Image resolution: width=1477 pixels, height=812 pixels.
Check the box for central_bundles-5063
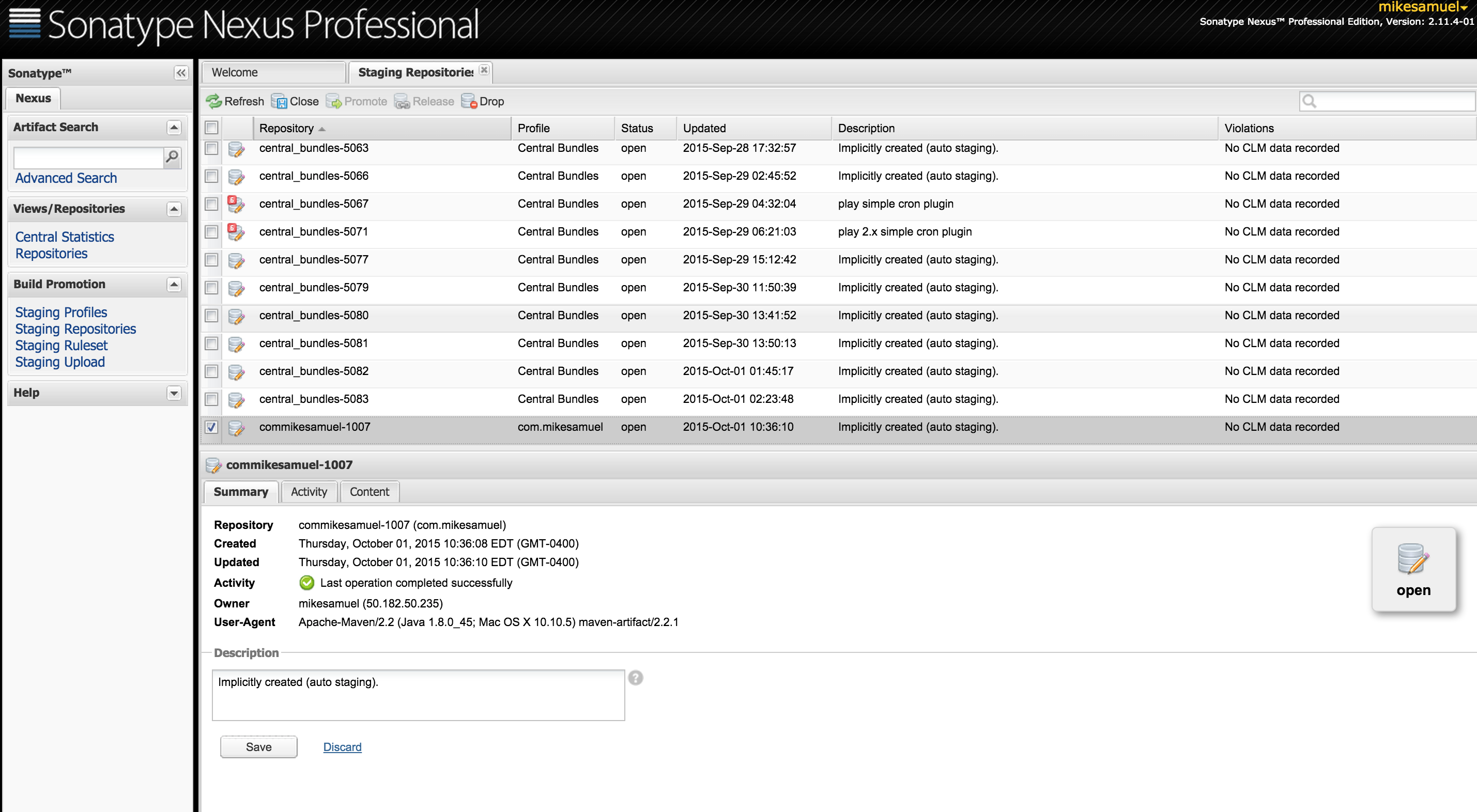point(211,148)
